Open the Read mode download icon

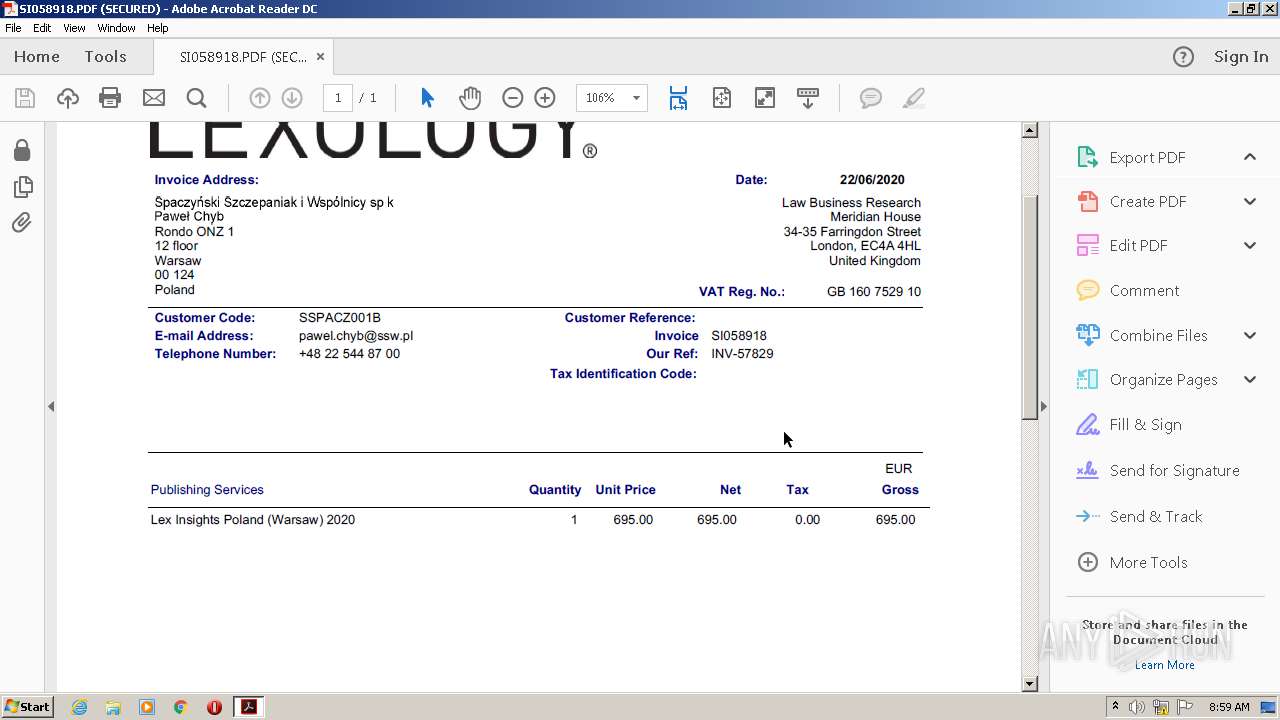[x=807, y=98]
